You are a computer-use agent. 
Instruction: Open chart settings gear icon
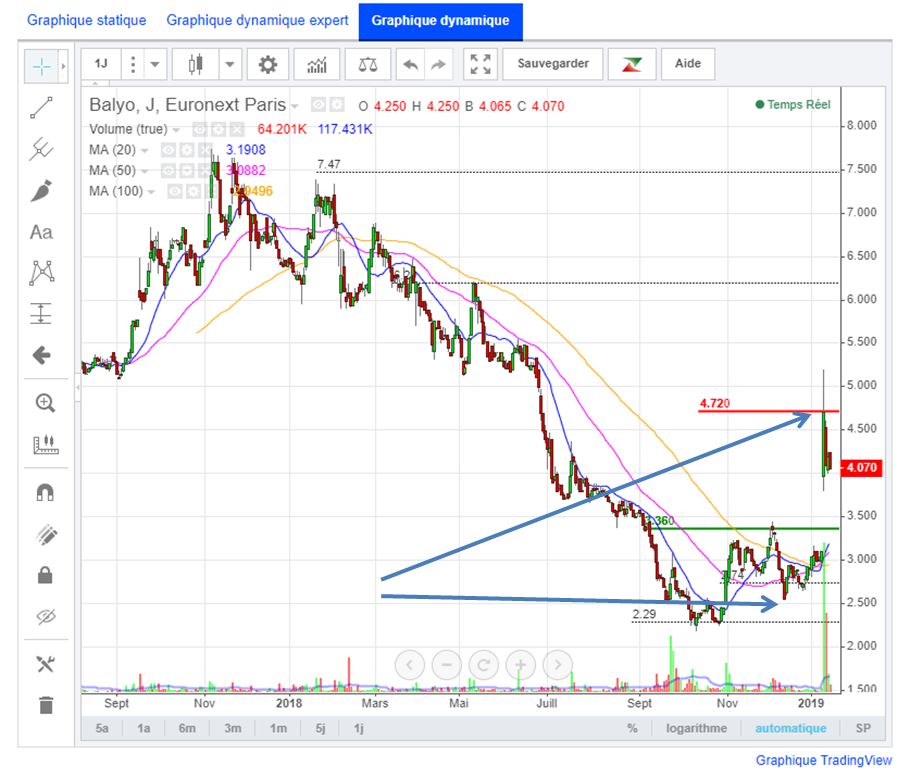click(x=268, y=65)
